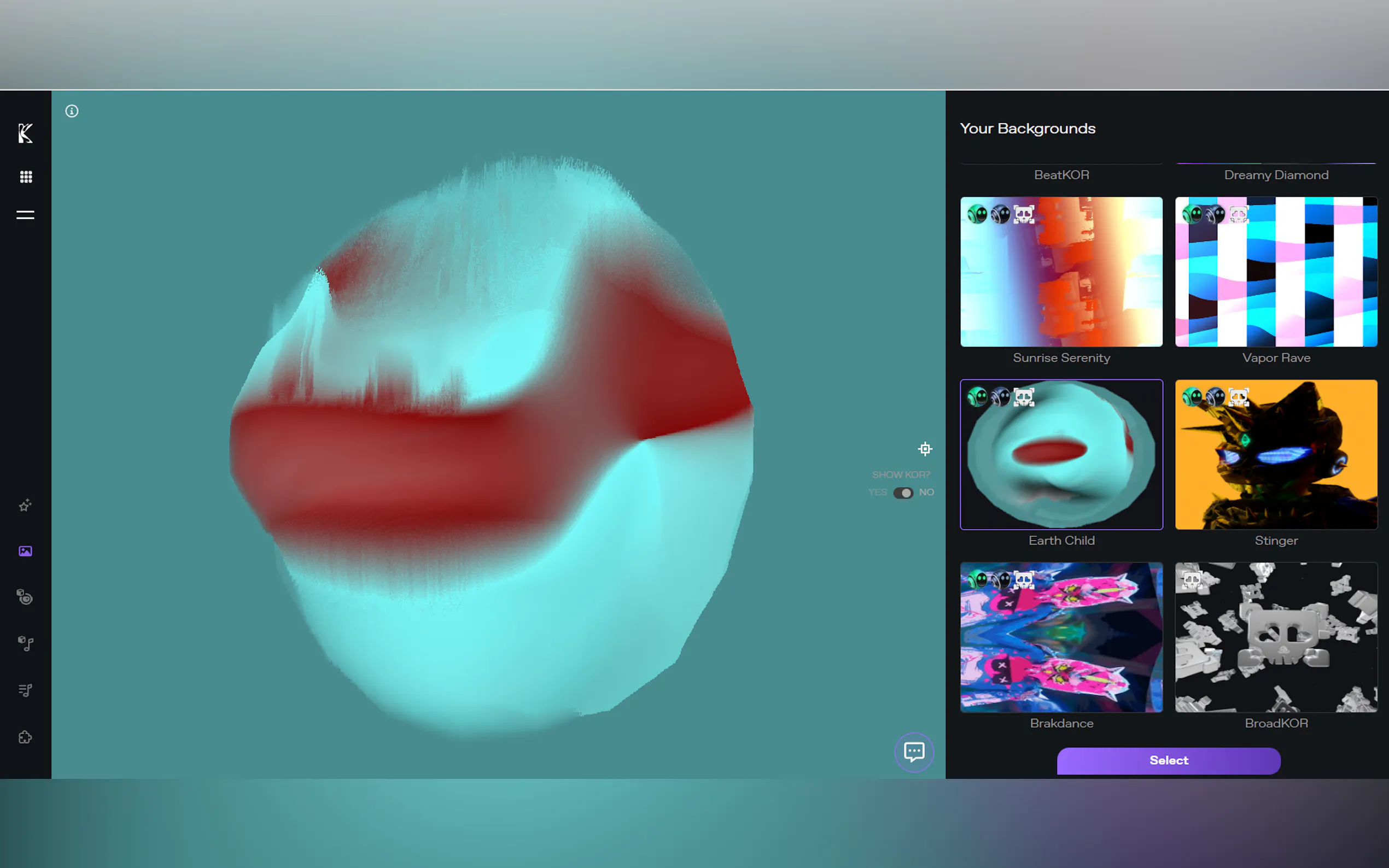
Task: Toggle the Show KOR switch
Action: pos(903,493)
